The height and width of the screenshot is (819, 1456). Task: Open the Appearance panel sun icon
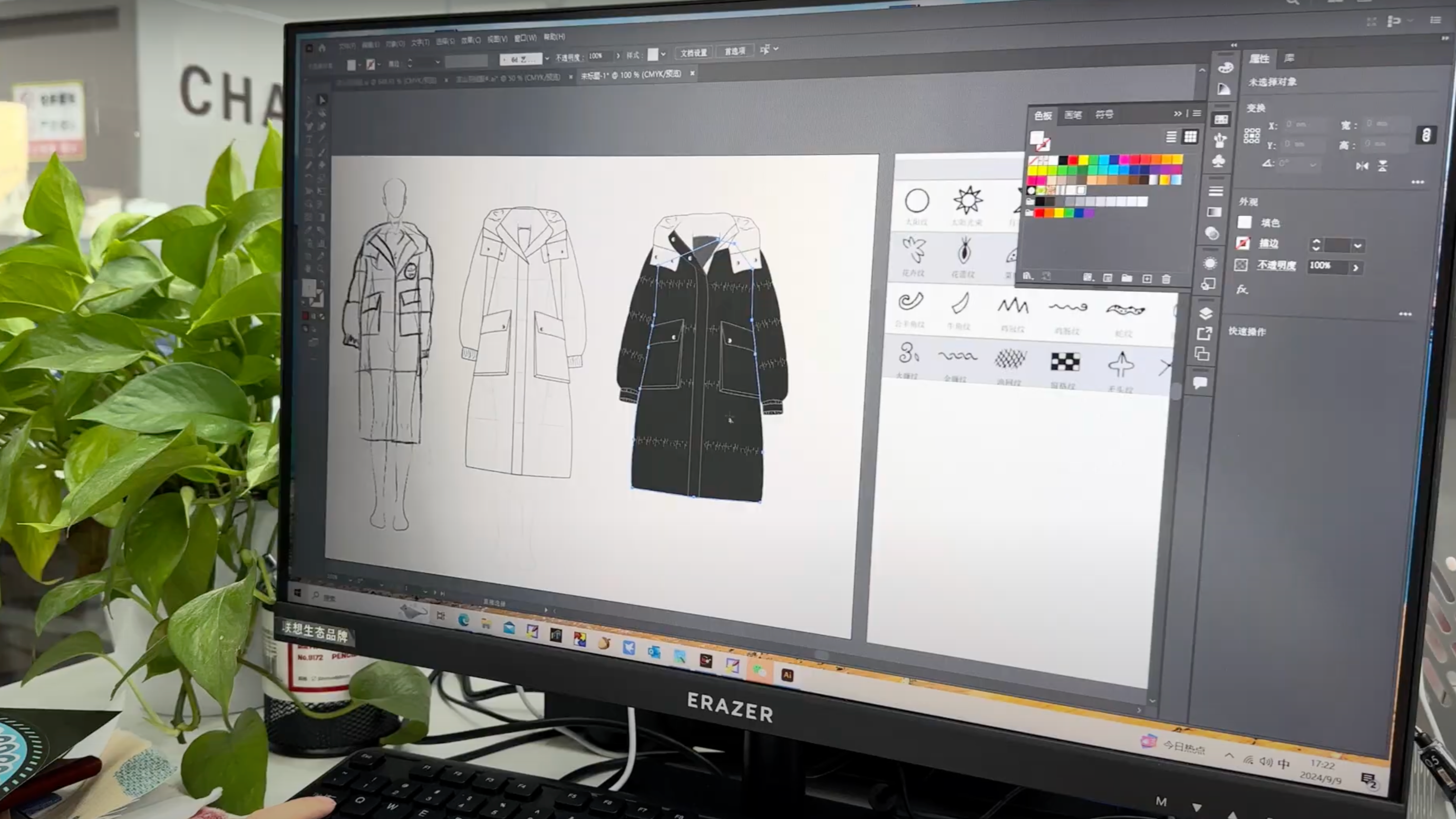coord(1210,264)
